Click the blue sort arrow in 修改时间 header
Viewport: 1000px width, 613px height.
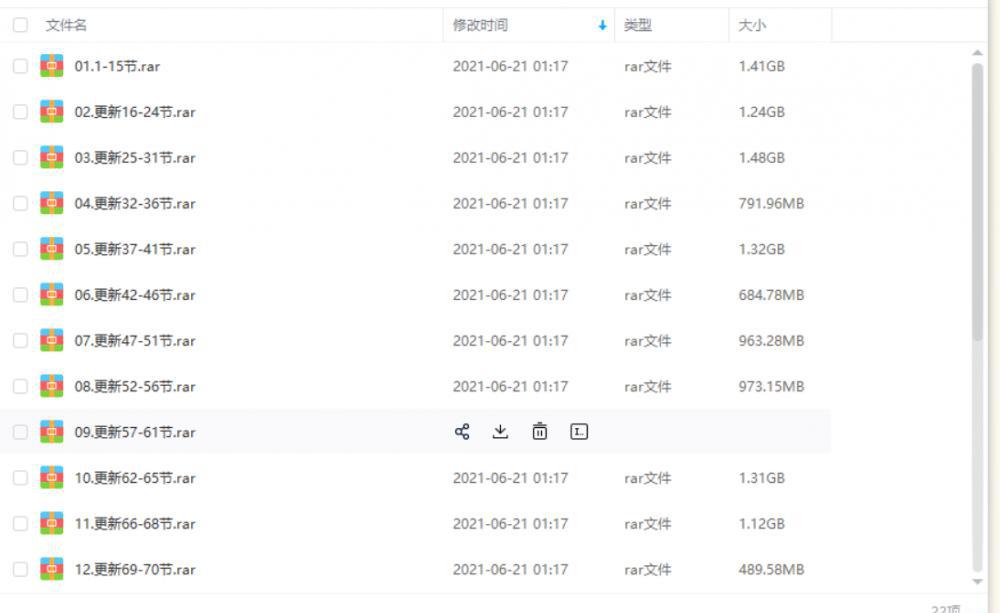[x=602, y=26]
